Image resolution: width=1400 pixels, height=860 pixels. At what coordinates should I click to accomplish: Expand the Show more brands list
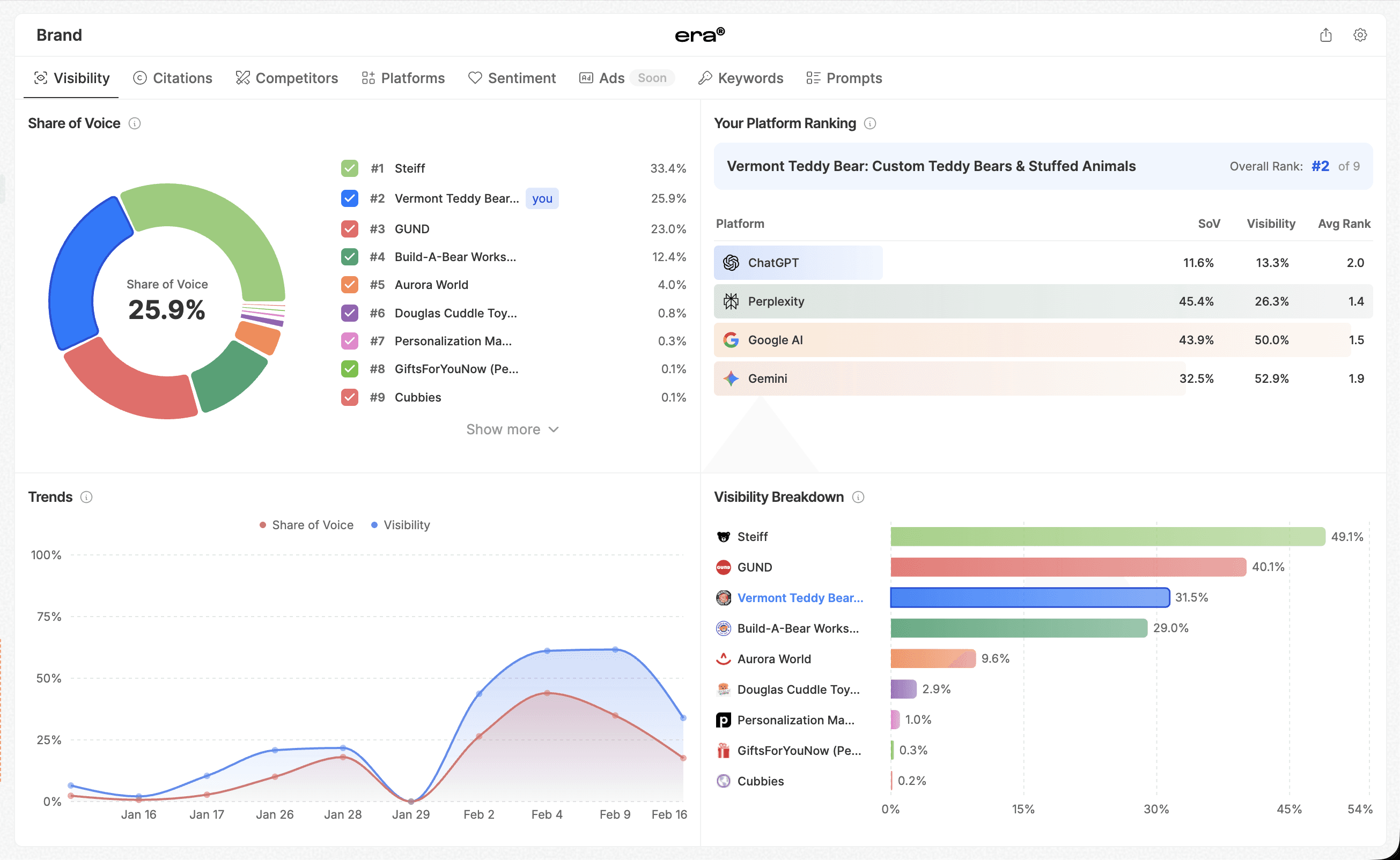point(512,429)
